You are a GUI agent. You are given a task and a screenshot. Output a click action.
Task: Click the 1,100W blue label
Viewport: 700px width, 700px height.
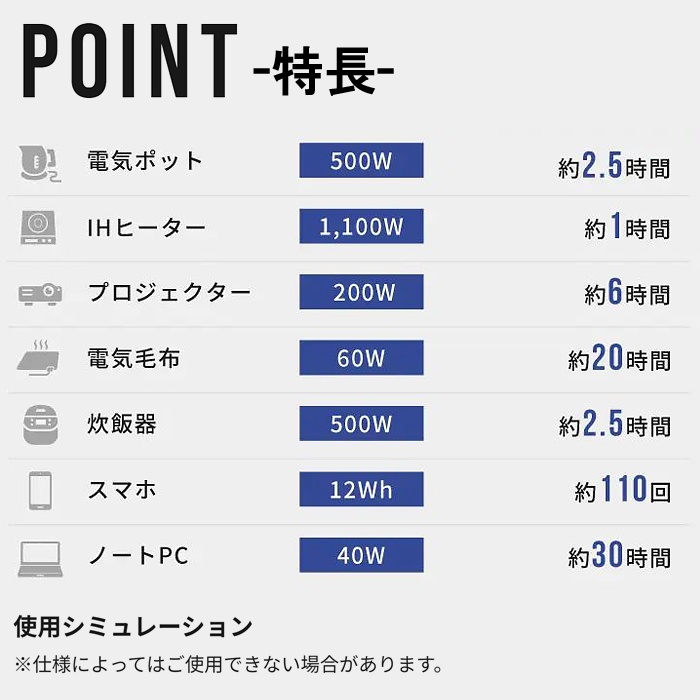[x=361, y=226]
